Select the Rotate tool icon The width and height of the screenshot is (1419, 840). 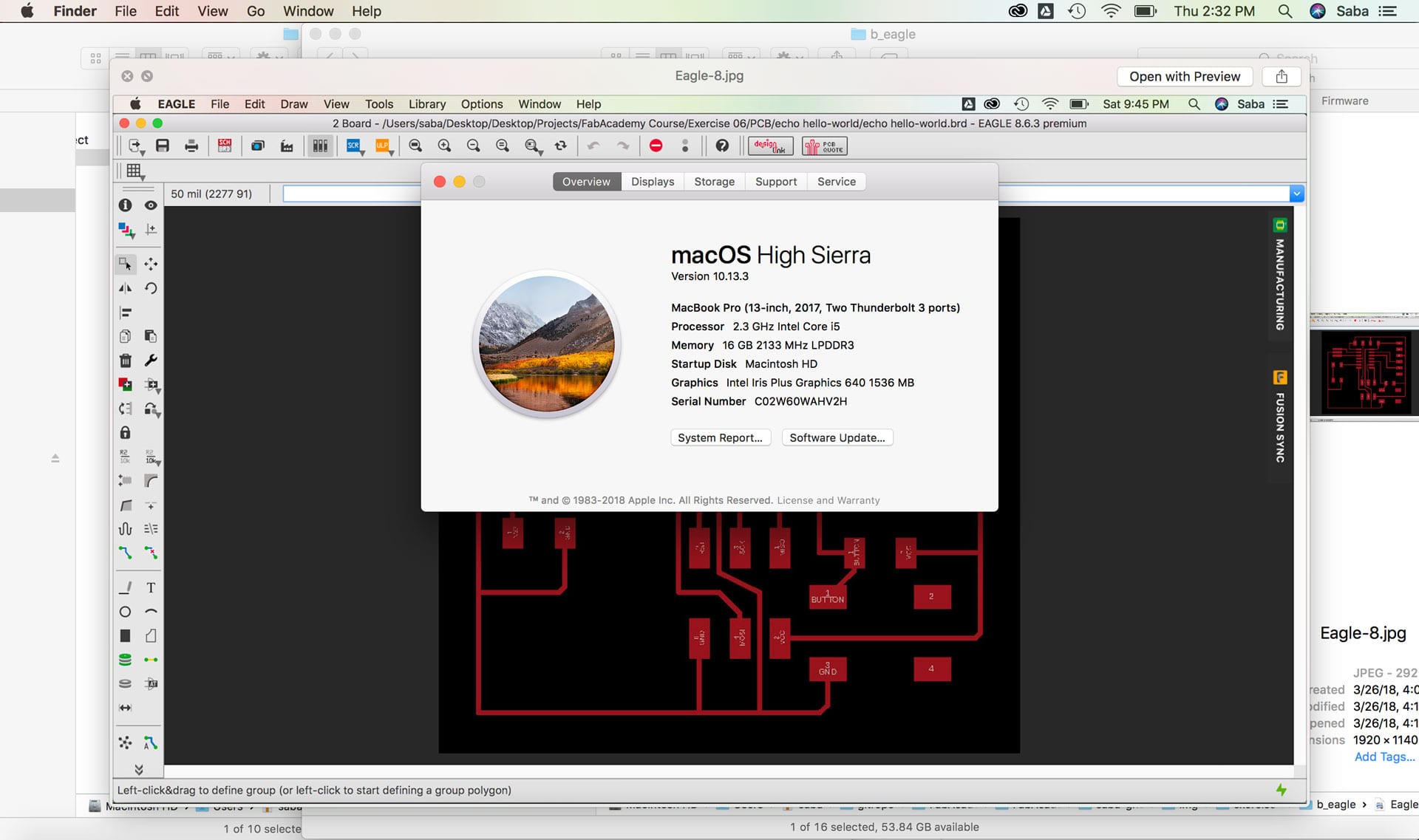point(151,288)
